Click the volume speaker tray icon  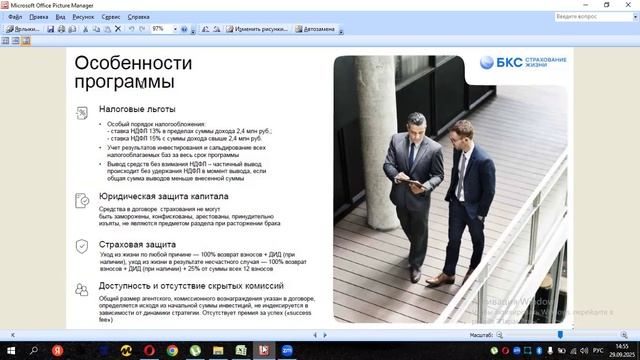[584, 351]
